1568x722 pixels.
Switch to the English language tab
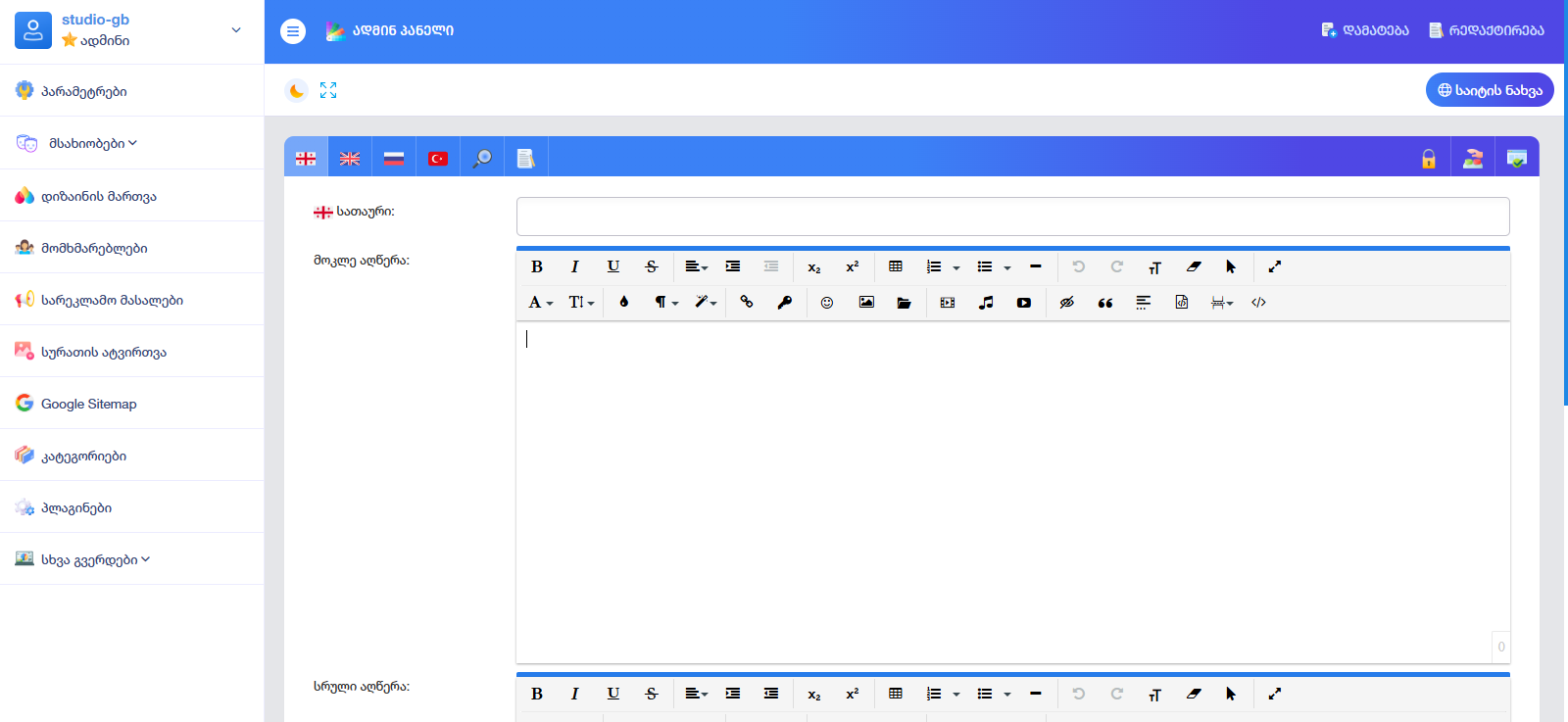point(350,159)
